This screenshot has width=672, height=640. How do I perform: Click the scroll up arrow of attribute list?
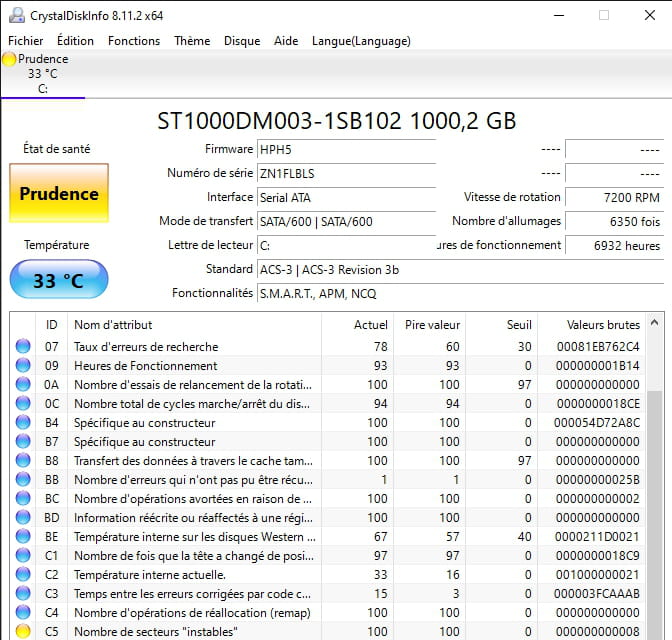click(x=654, y=322)
